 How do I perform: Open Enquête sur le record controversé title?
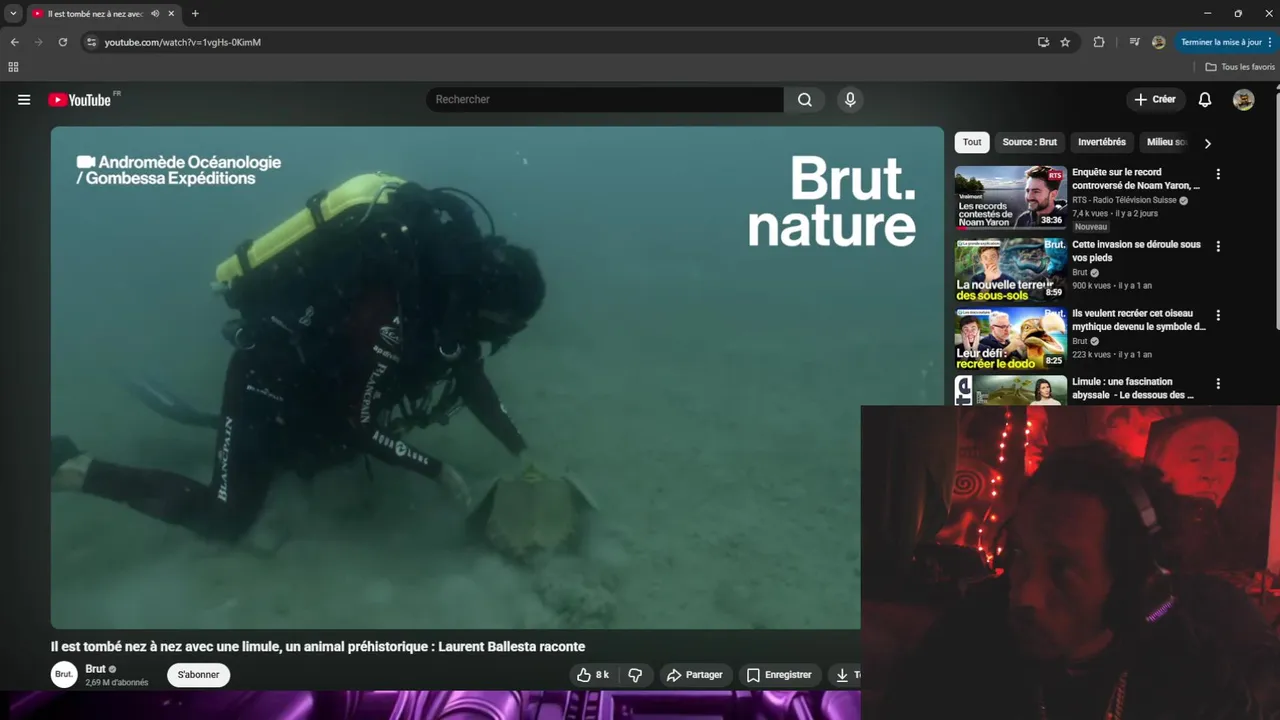pyautogui.click(x=1136, y=179)
